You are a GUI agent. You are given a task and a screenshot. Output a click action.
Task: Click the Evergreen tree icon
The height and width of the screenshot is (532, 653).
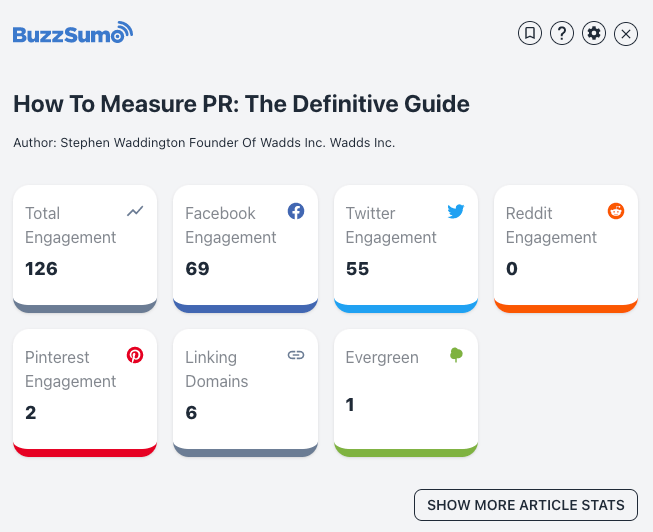pos(456,355)
